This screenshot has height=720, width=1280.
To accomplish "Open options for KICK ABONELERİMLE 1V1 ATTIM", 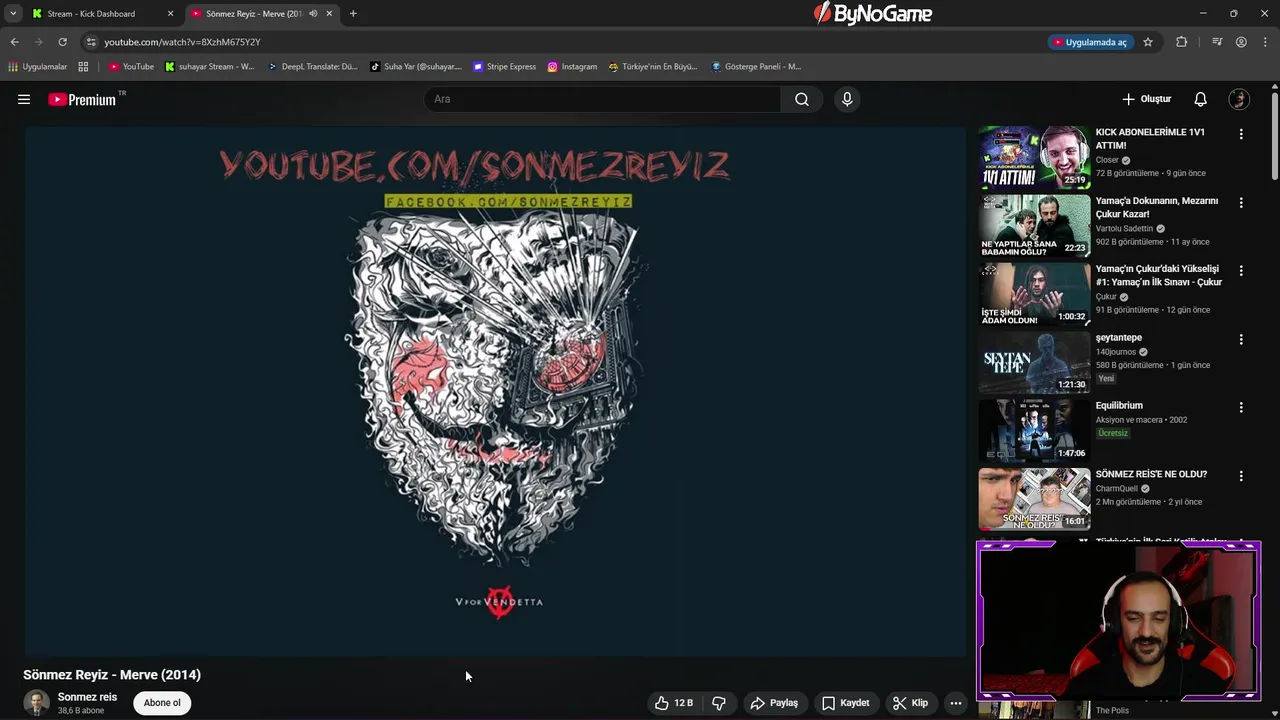I will (1241, 134).
